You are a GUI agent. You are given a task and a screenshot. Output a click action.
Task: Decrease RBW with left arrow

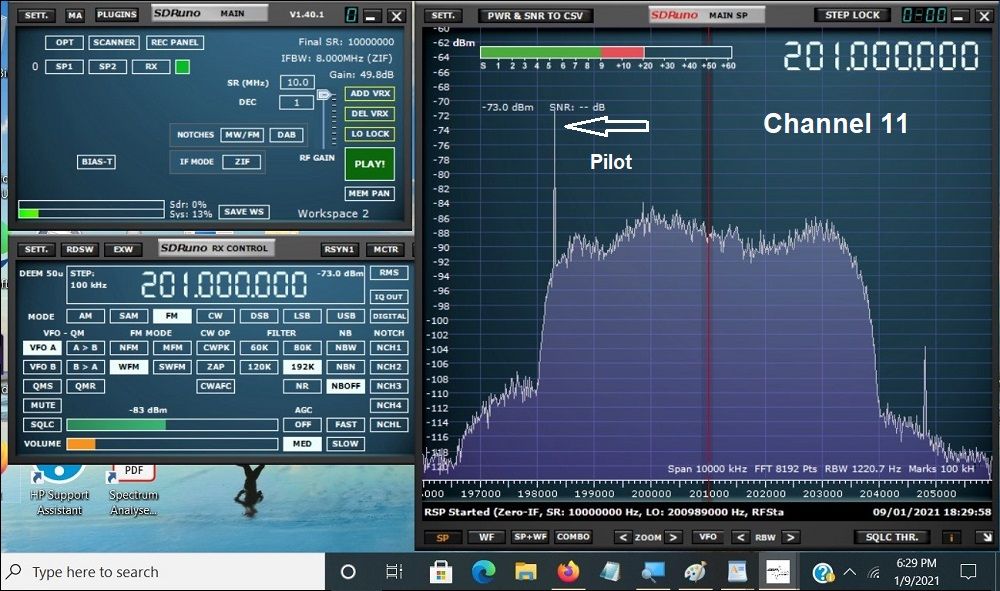point(740,537)
